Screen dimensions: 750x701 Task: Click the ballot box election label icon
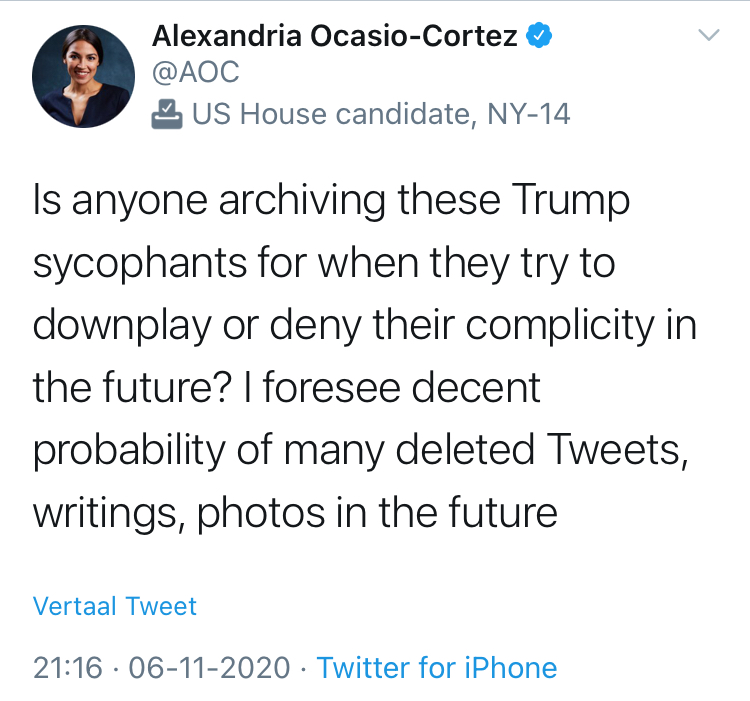tap(166, 114)
